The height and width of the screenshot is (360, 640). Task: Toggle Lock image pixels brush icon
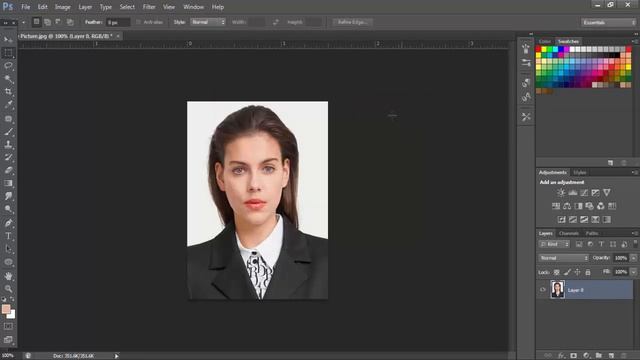567,272
